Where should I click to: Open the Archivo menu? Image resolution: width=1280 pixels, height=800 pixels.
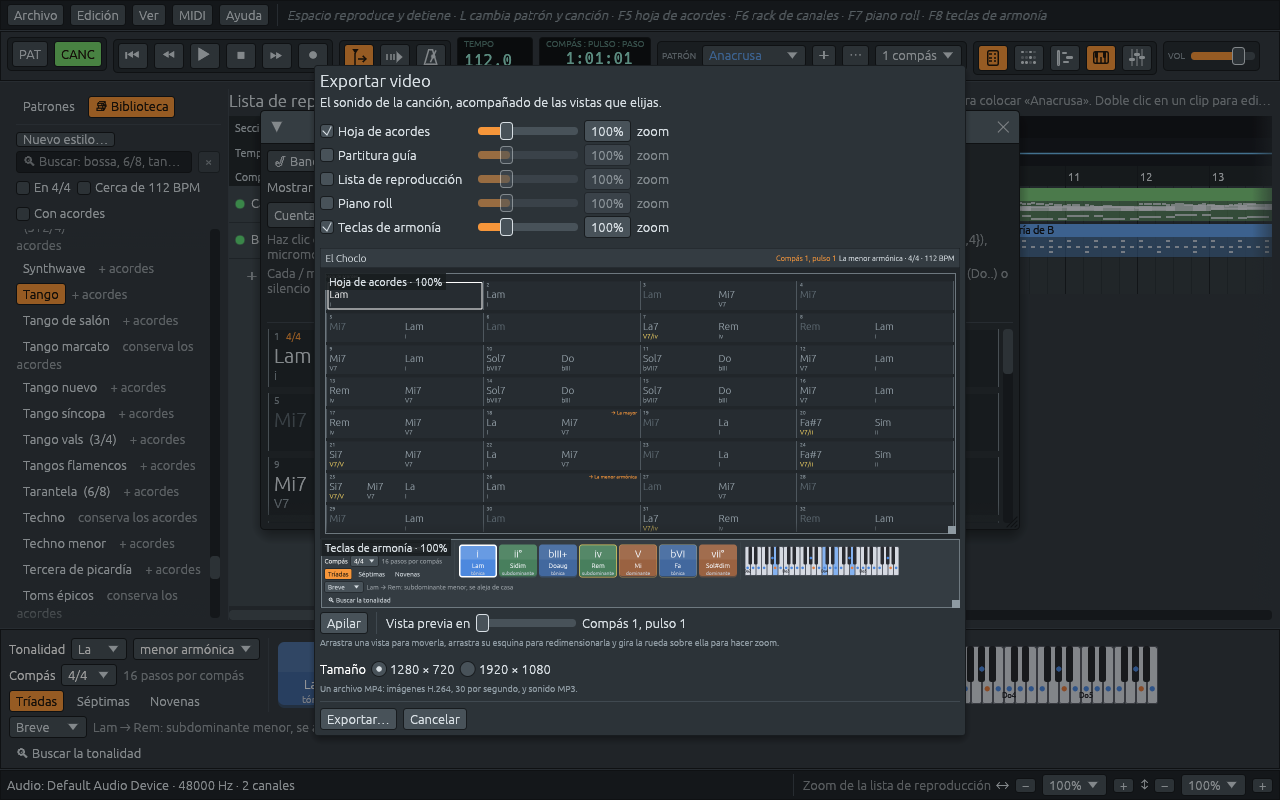tap(35, 15)
